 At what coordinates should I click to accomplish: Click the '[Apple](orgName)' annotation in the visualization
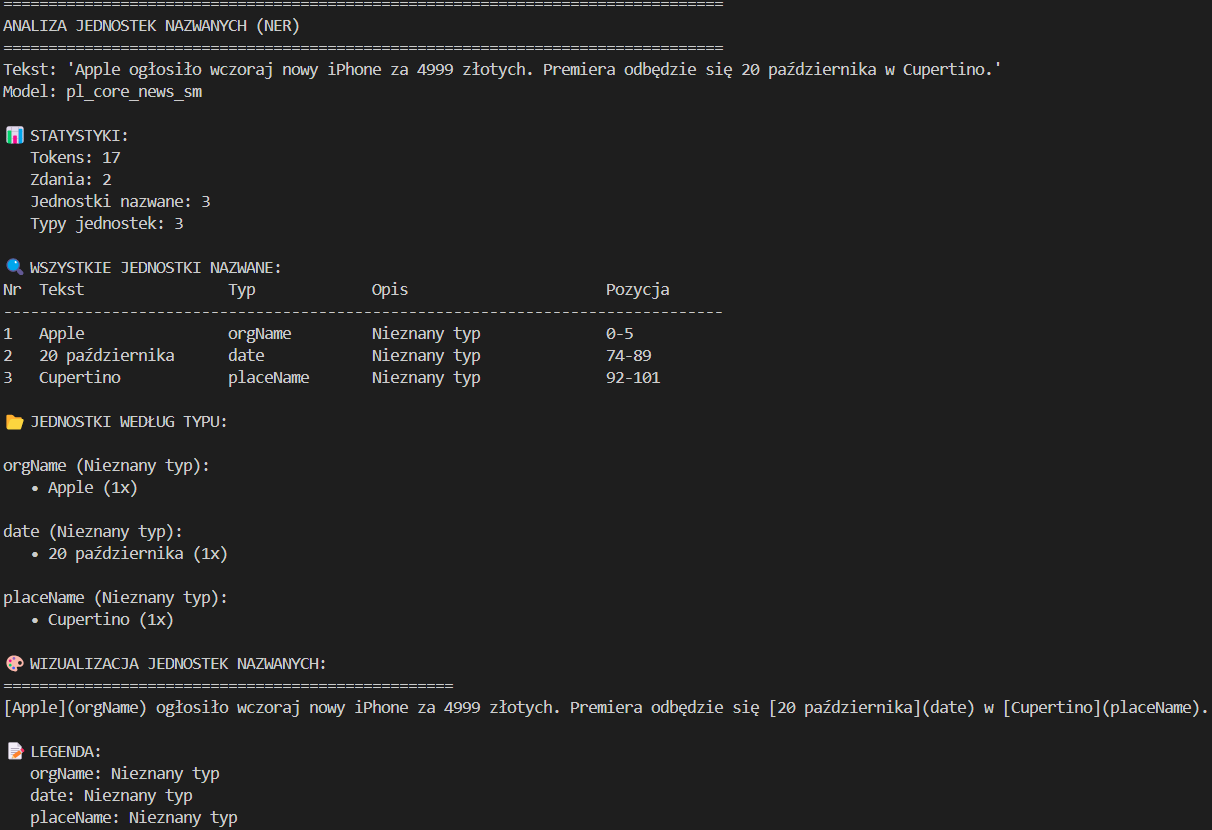click(x=75, y=707)
